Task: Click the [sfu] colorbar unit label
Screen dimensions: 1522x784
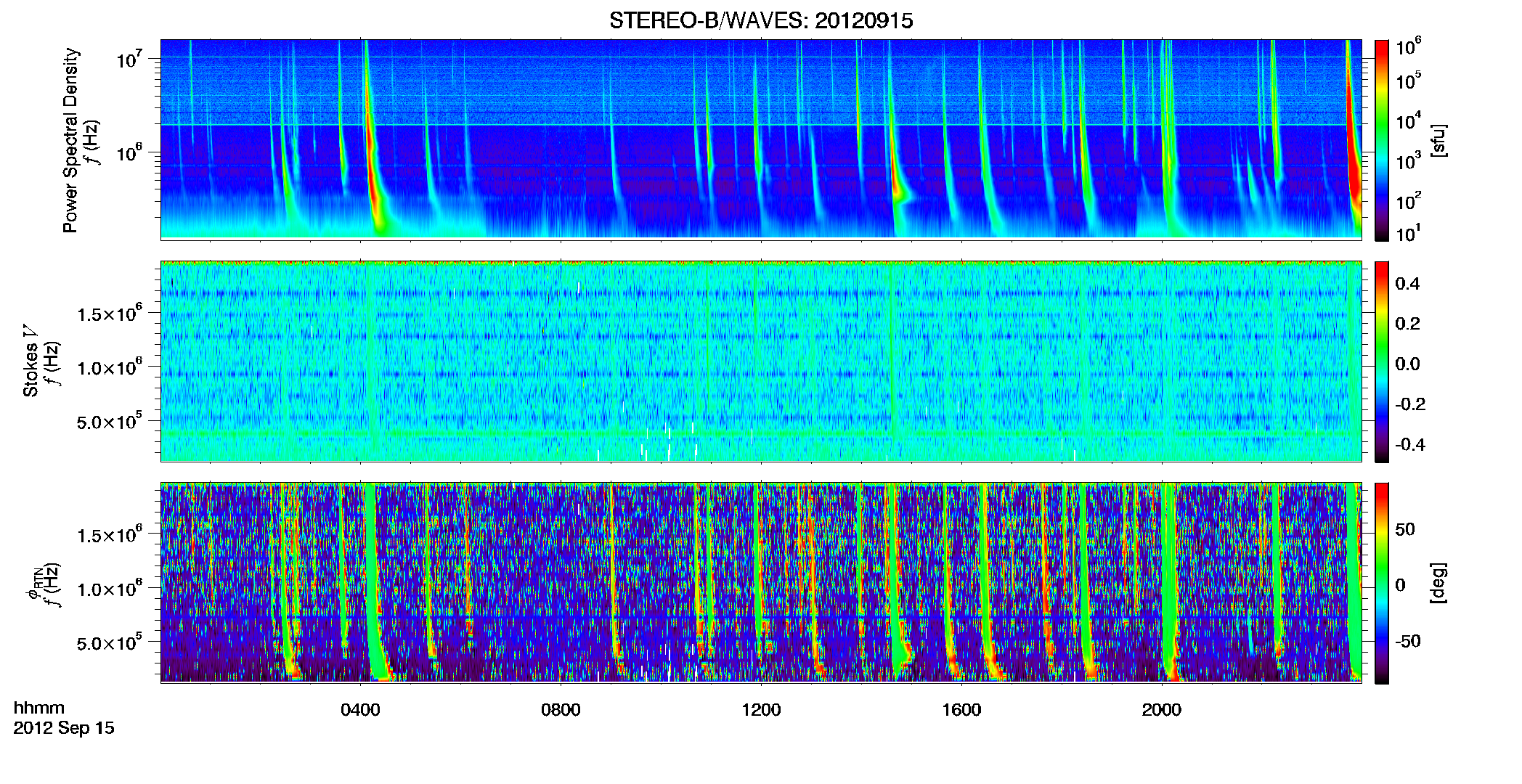Action: click(1438, 140)
